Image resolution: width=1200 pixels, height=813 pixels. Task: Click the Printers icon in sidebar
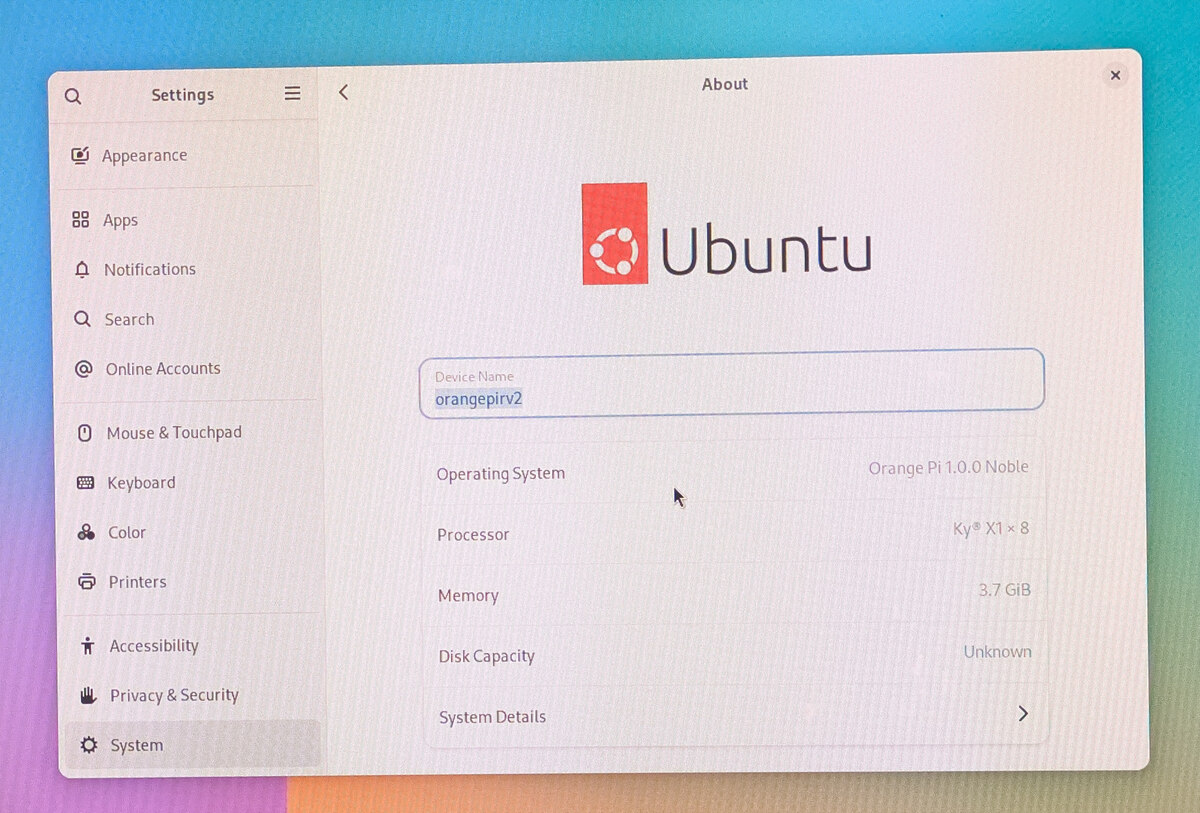[87, 581]
